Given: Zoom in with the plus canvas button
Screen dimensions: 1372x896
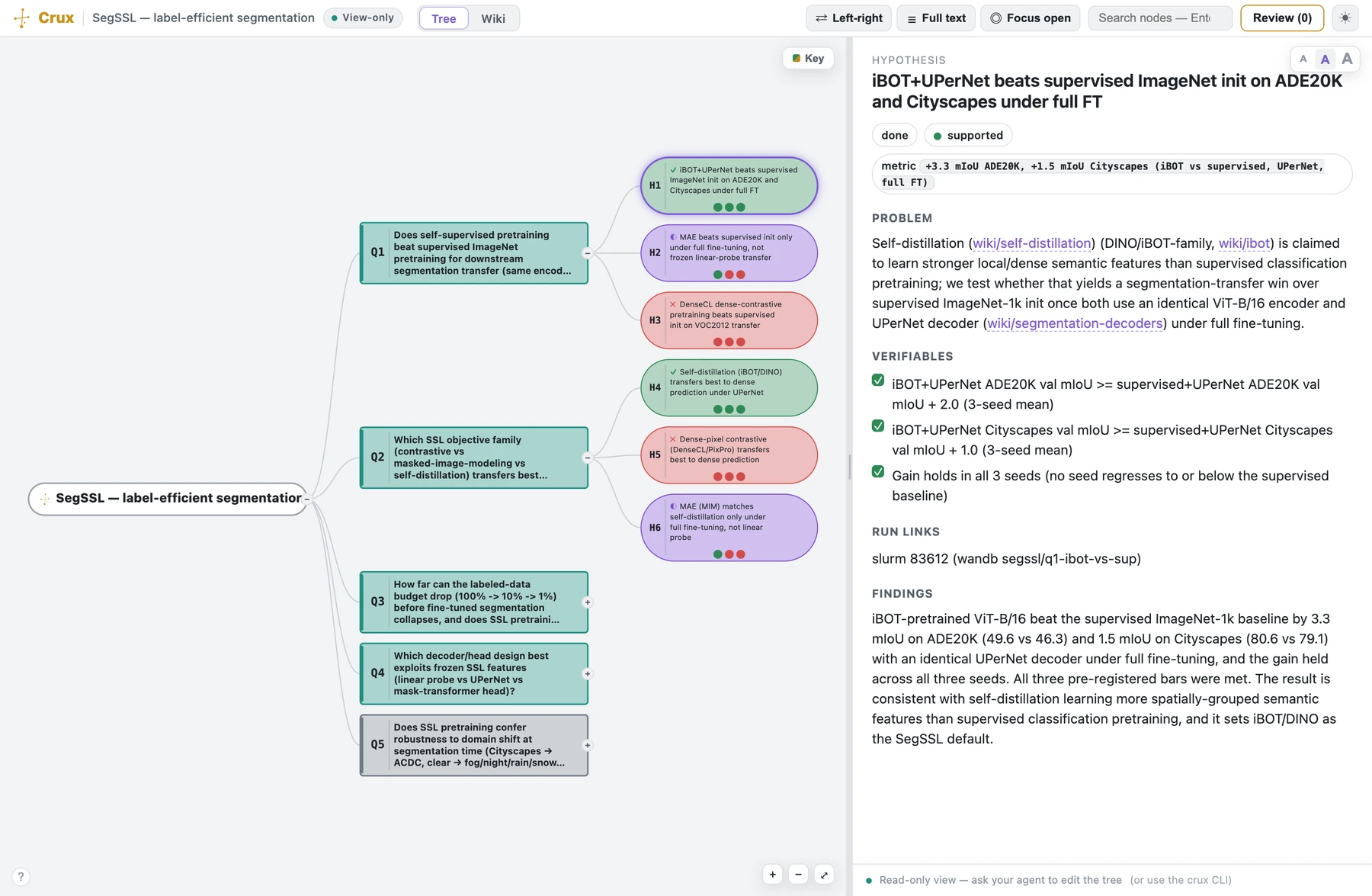Looking at the screenshot, I should 773,875.
